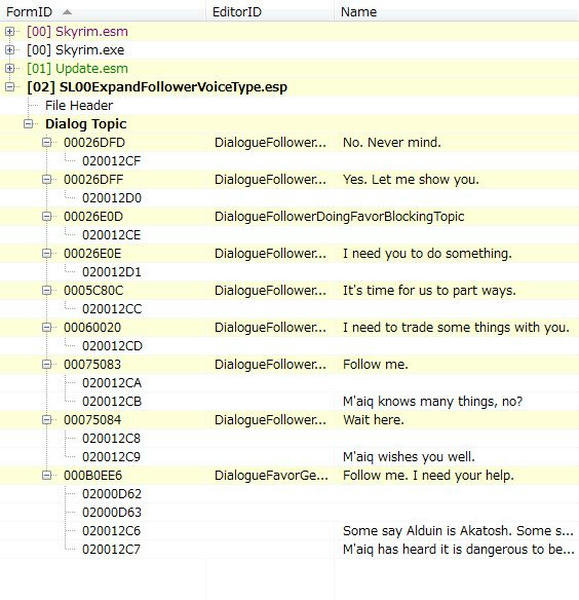The image size is (579, 600).
Task: Click the name 'Follow me.'
Action: click(x=375, y=364)
